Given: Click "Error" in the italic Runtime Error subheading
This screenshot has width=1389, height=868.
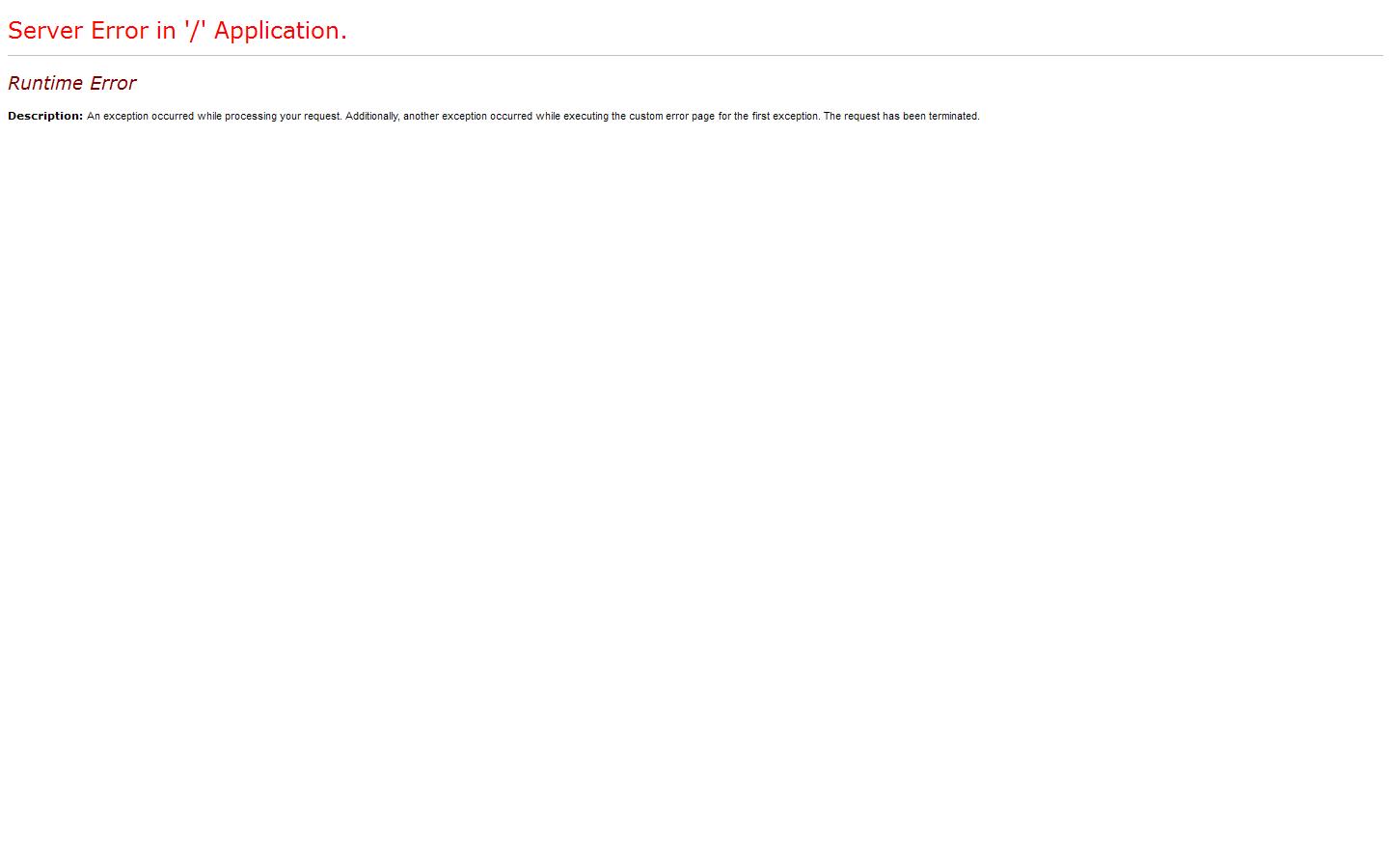Looking at the screenshot, I should [113, 84].
